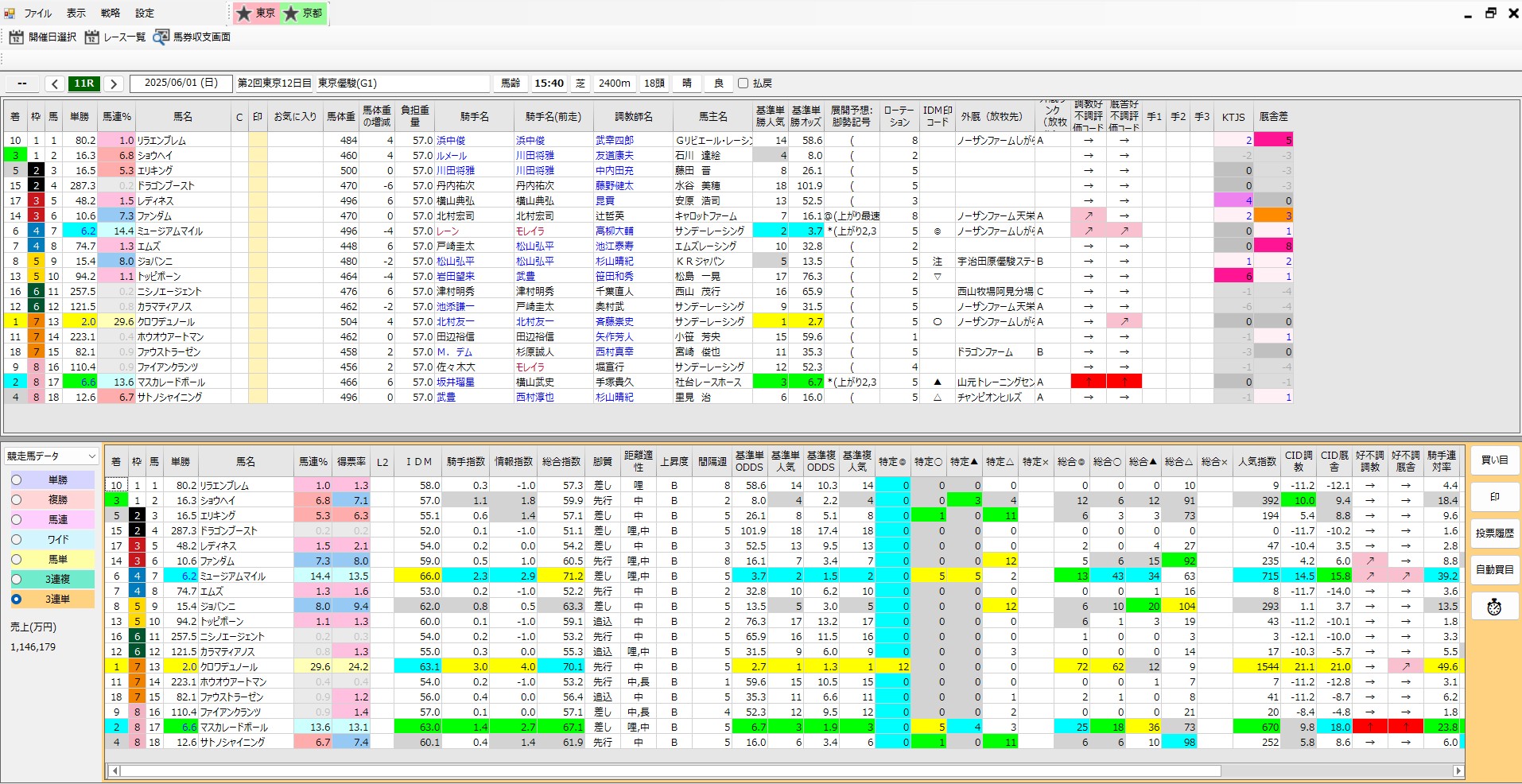Screen dimensions: 1522x784
Task: Enable the 払戻 checkbox
Action: (x=743, y=83)
